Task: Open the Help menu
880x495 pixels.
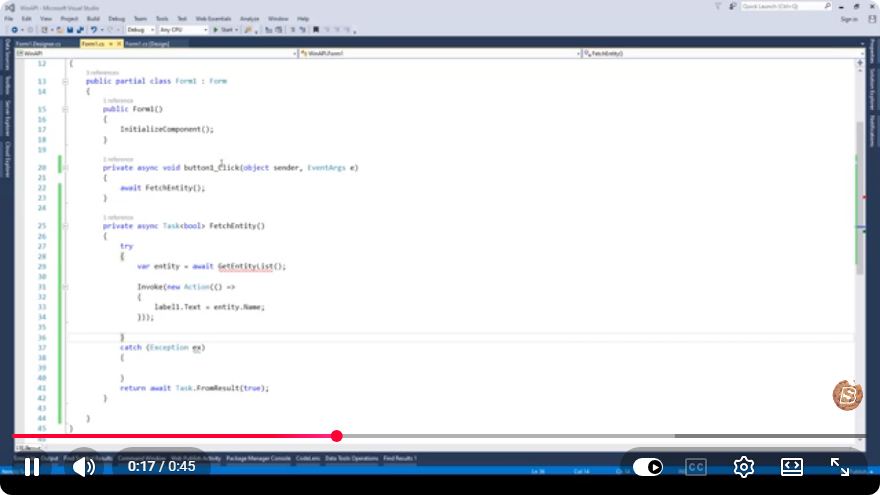Action: point(303,19)
